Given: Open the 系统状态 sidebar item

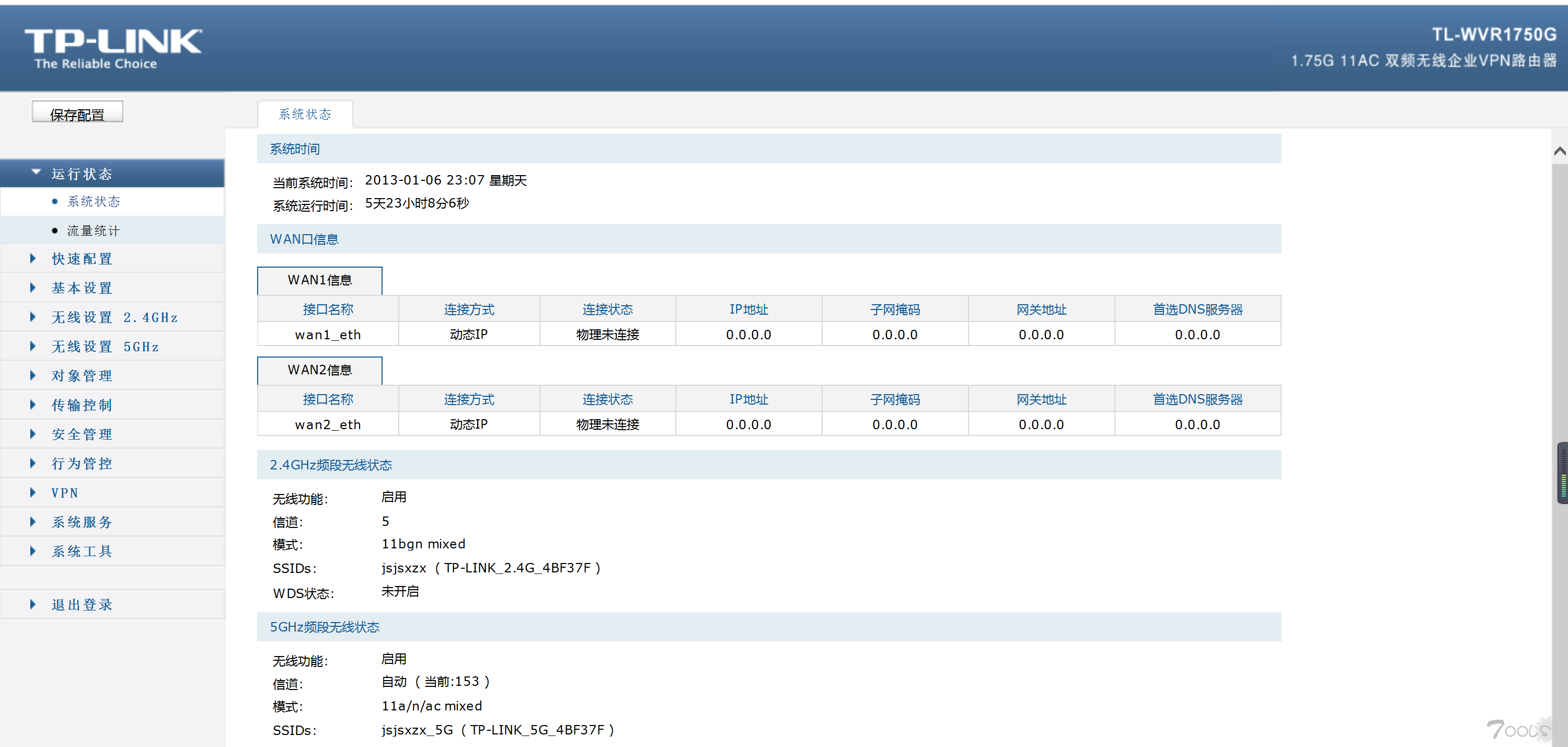Looking at the screenshot, I should point(94,201).
